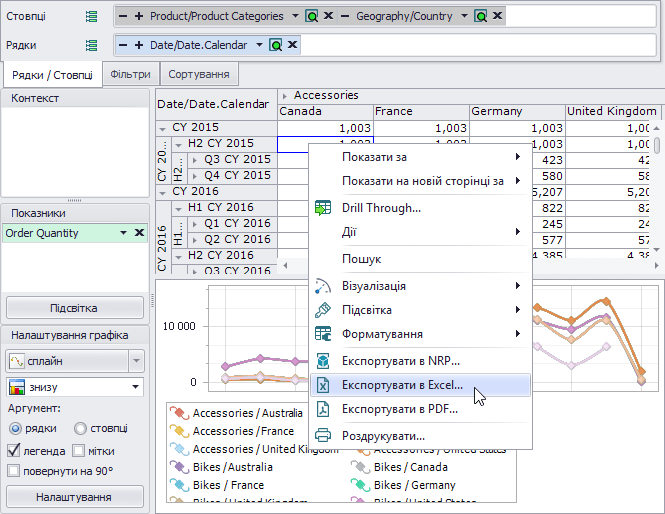
Task: Choose Роздрукувати... menu item
Action: tap(420, 436)
